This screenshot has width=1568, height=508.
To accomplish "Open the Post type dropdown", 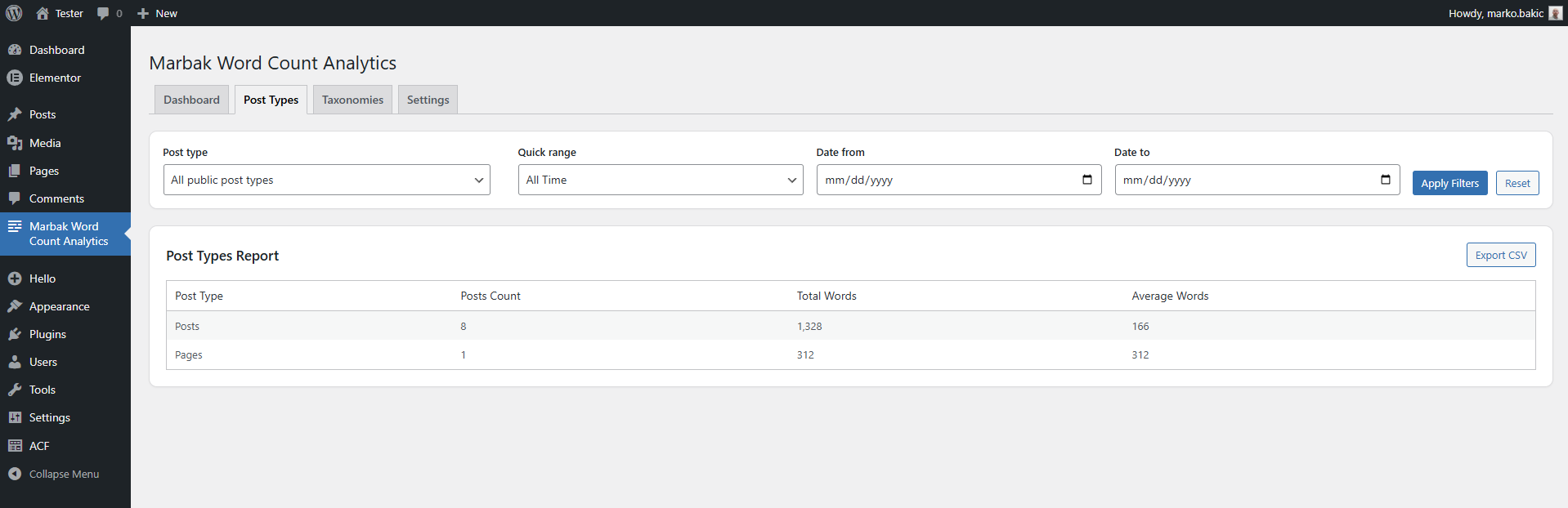I will 327,180.
